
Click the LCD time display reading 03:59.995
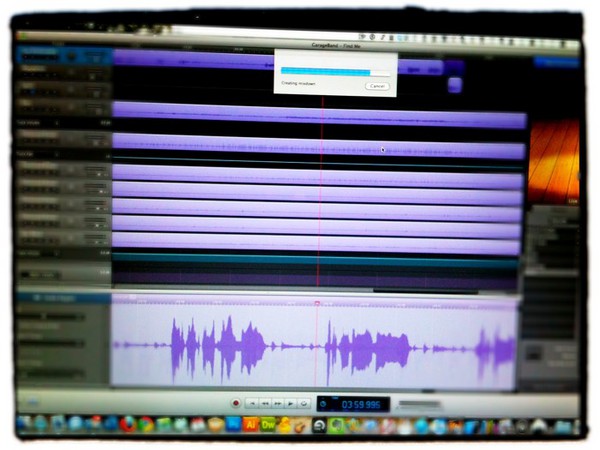point(361,404)
